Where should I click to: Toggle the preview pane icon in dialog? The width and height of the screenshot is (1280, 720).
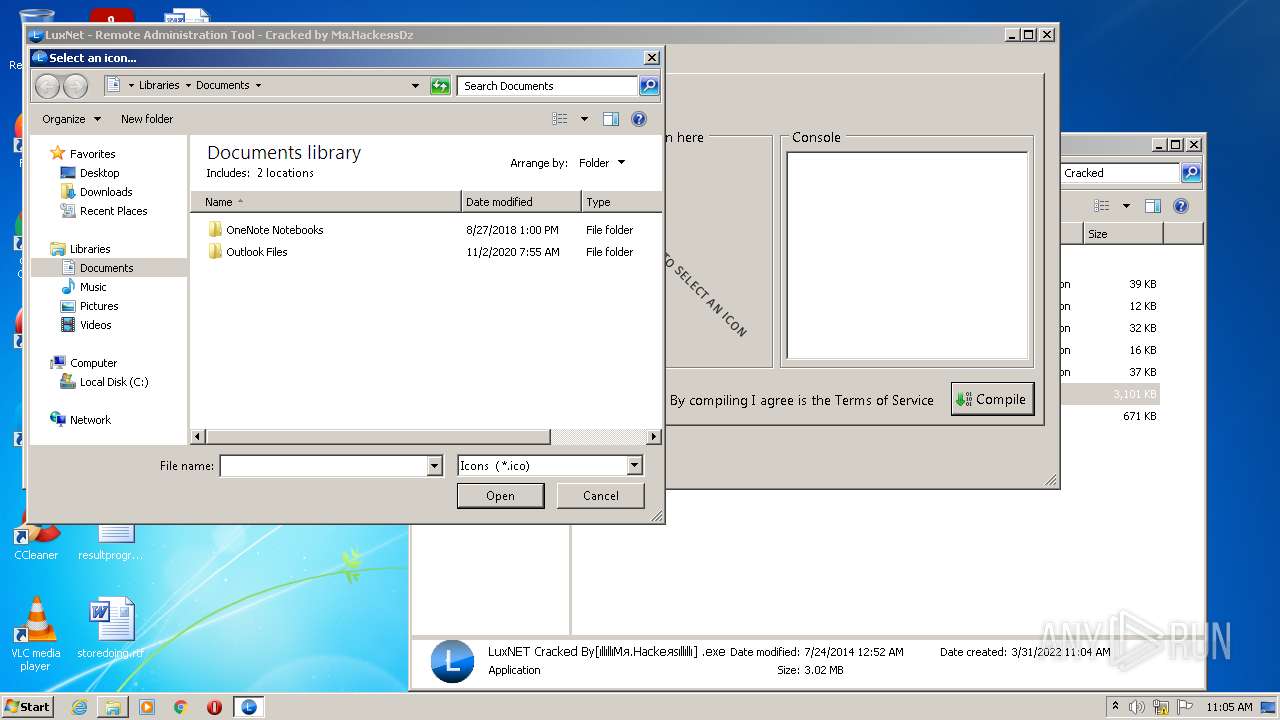pyautogui.click(x=611, y=119)
